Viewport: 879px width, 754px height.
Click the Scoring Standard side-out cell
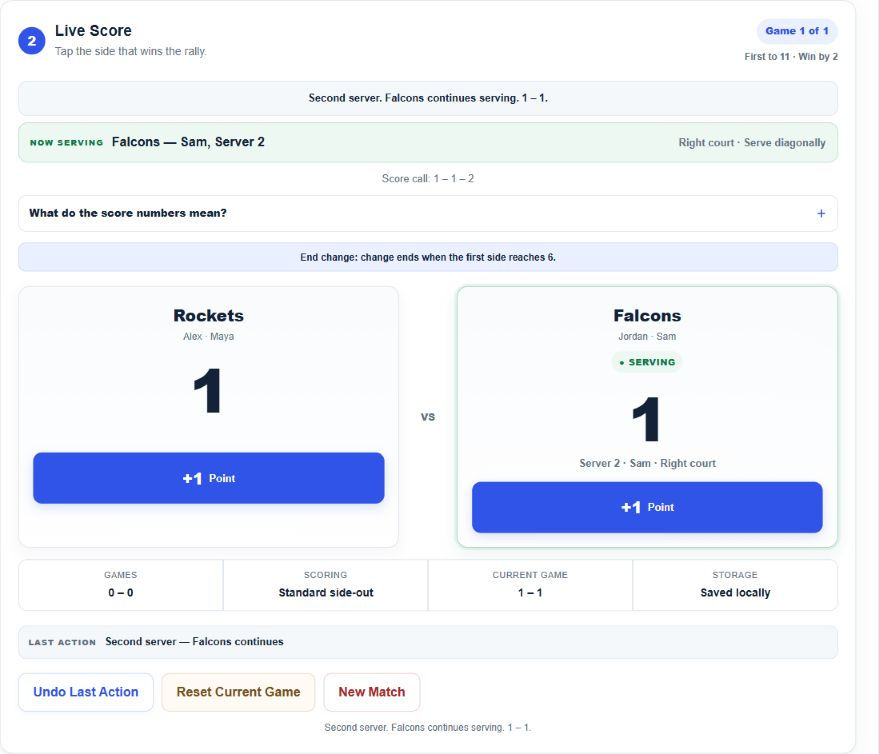click(326, 585)
